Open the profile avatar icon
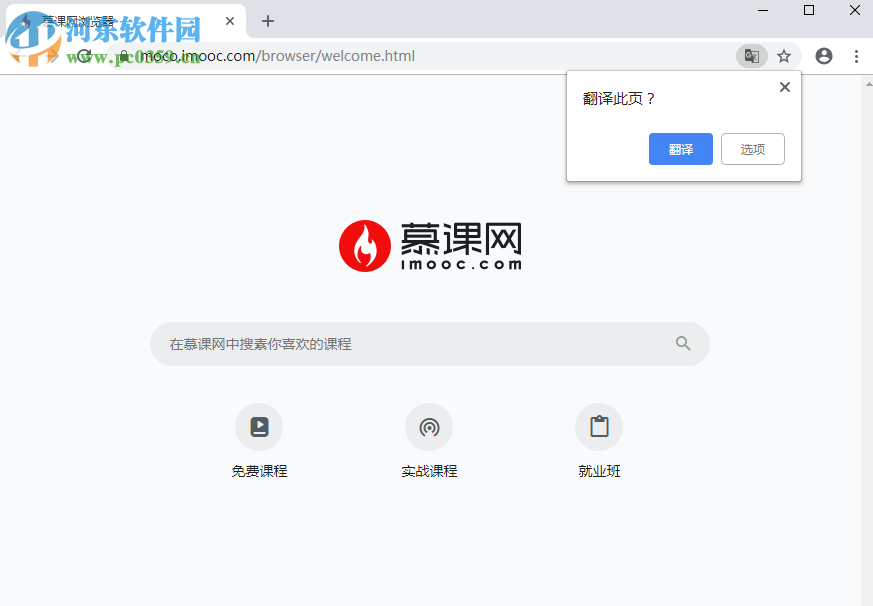This screenshot has width=873, height=606. pos(823,56)
